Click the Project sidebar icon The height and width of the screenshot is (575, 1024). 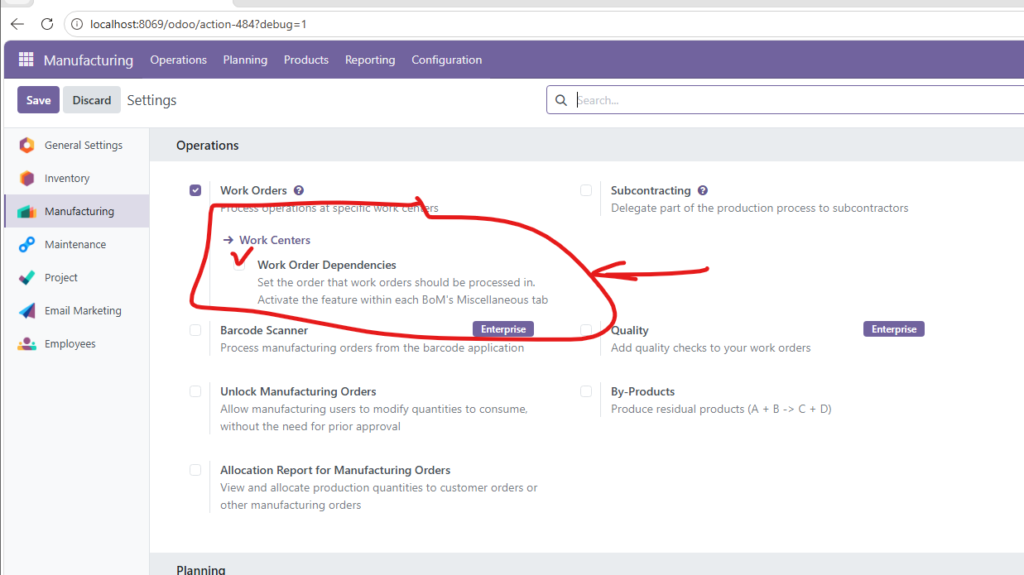point(27,277)
